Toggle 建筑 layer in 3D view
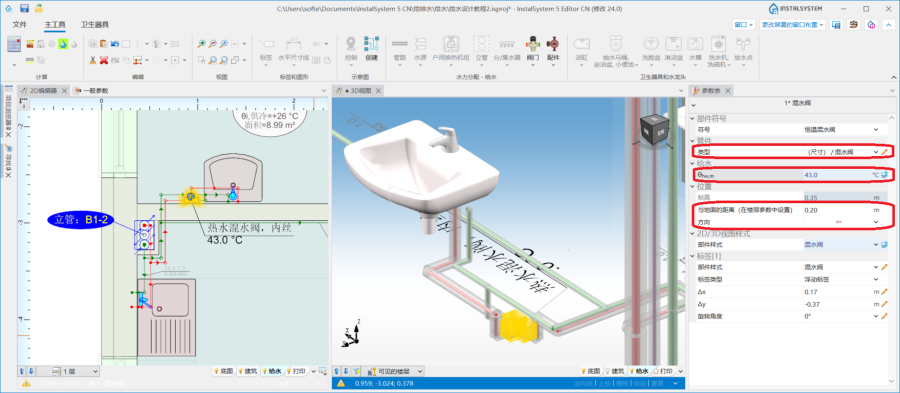The image size is (900, 393). pos(615,371)
